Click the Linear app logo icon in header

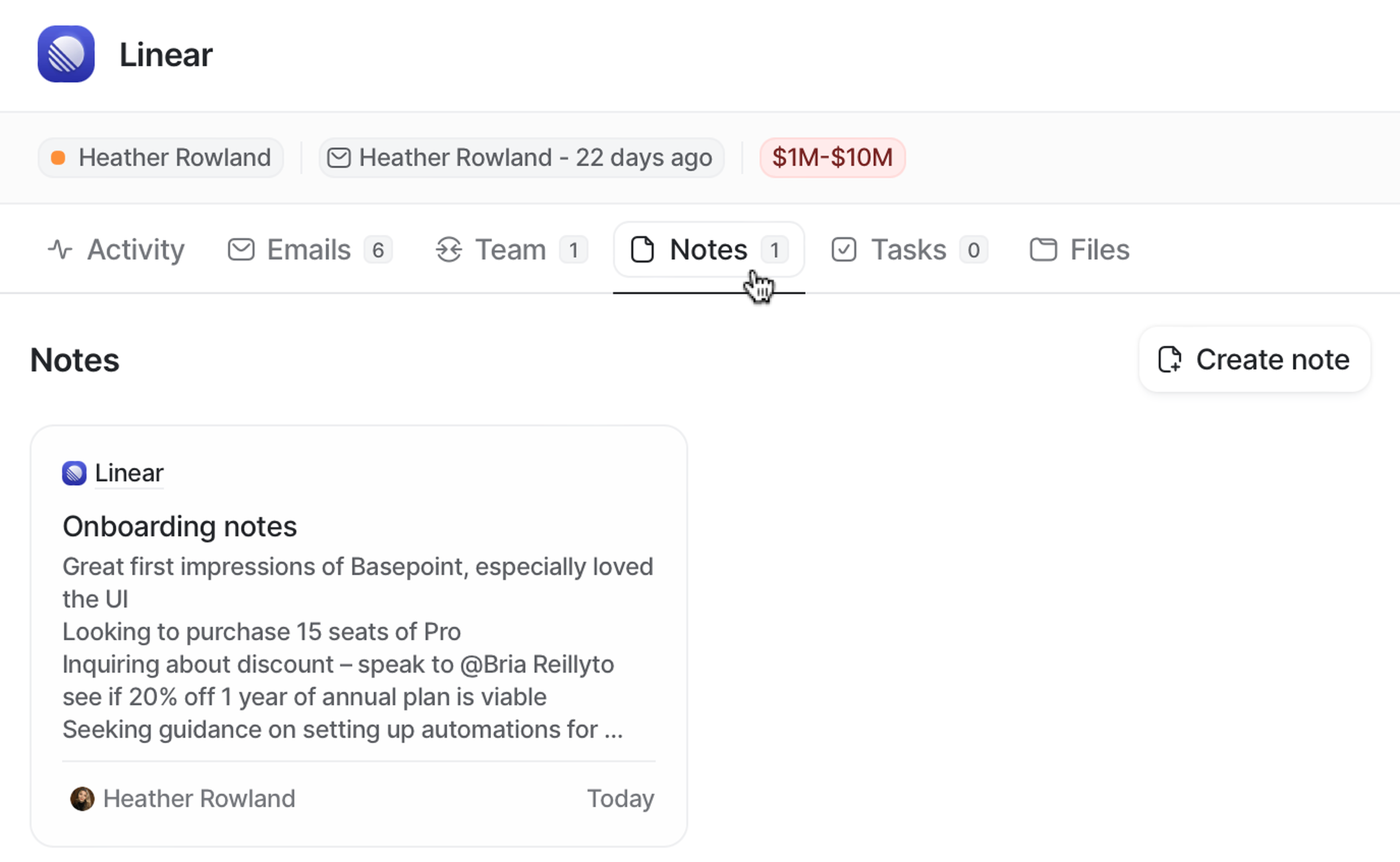[x=66, y=54]
